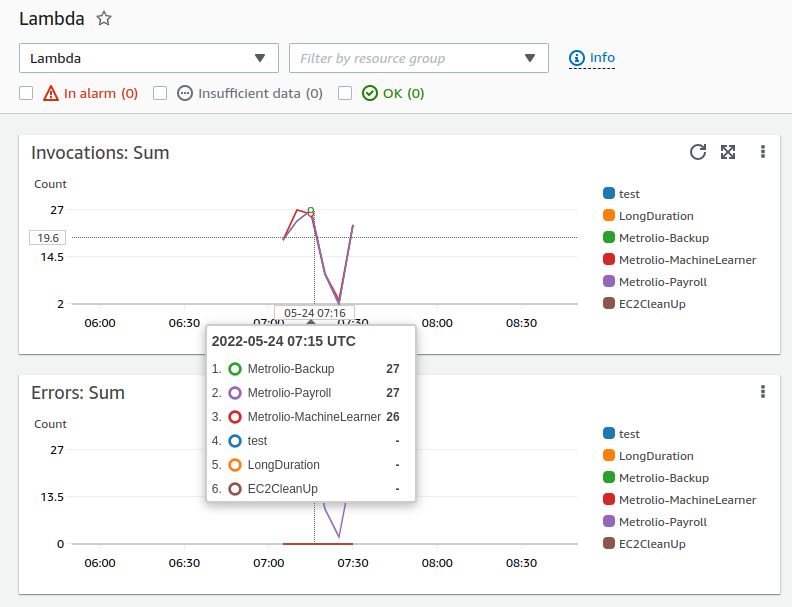
Task: Expand the Filter by resource group dropdown
Action: click(x=418, y=58)
